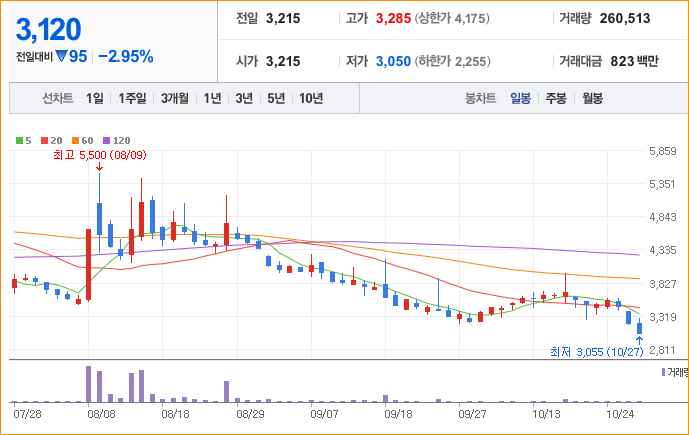Switch candle chart to 주봉
Screen dimensions: 689x435
point(556,98)
